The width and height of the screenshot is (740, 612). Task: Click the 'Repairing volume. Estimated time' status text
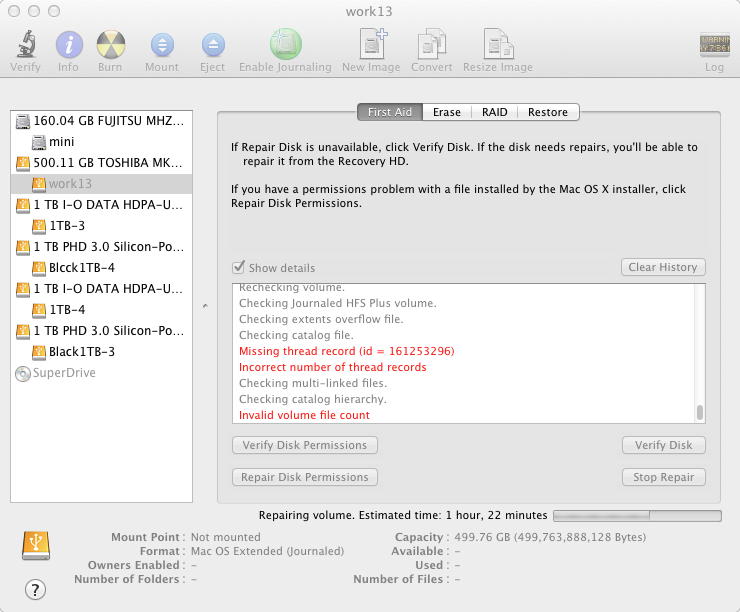tap(403, 515)
